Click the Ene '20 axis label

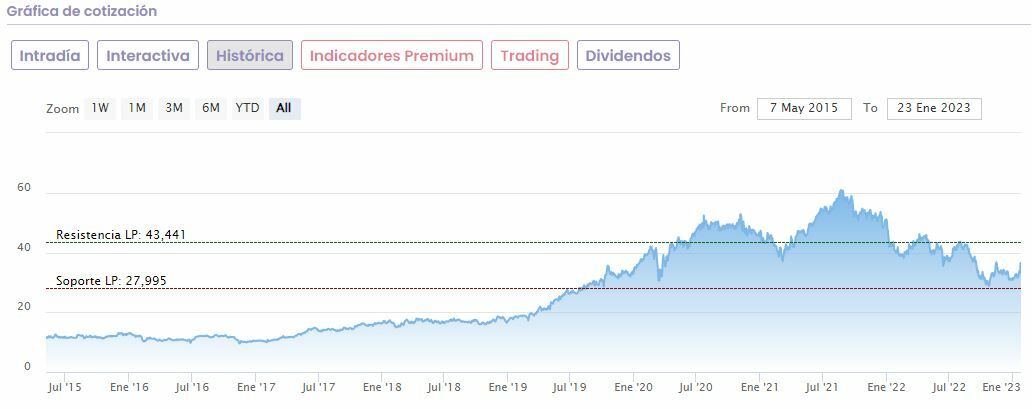pos(634,386)
